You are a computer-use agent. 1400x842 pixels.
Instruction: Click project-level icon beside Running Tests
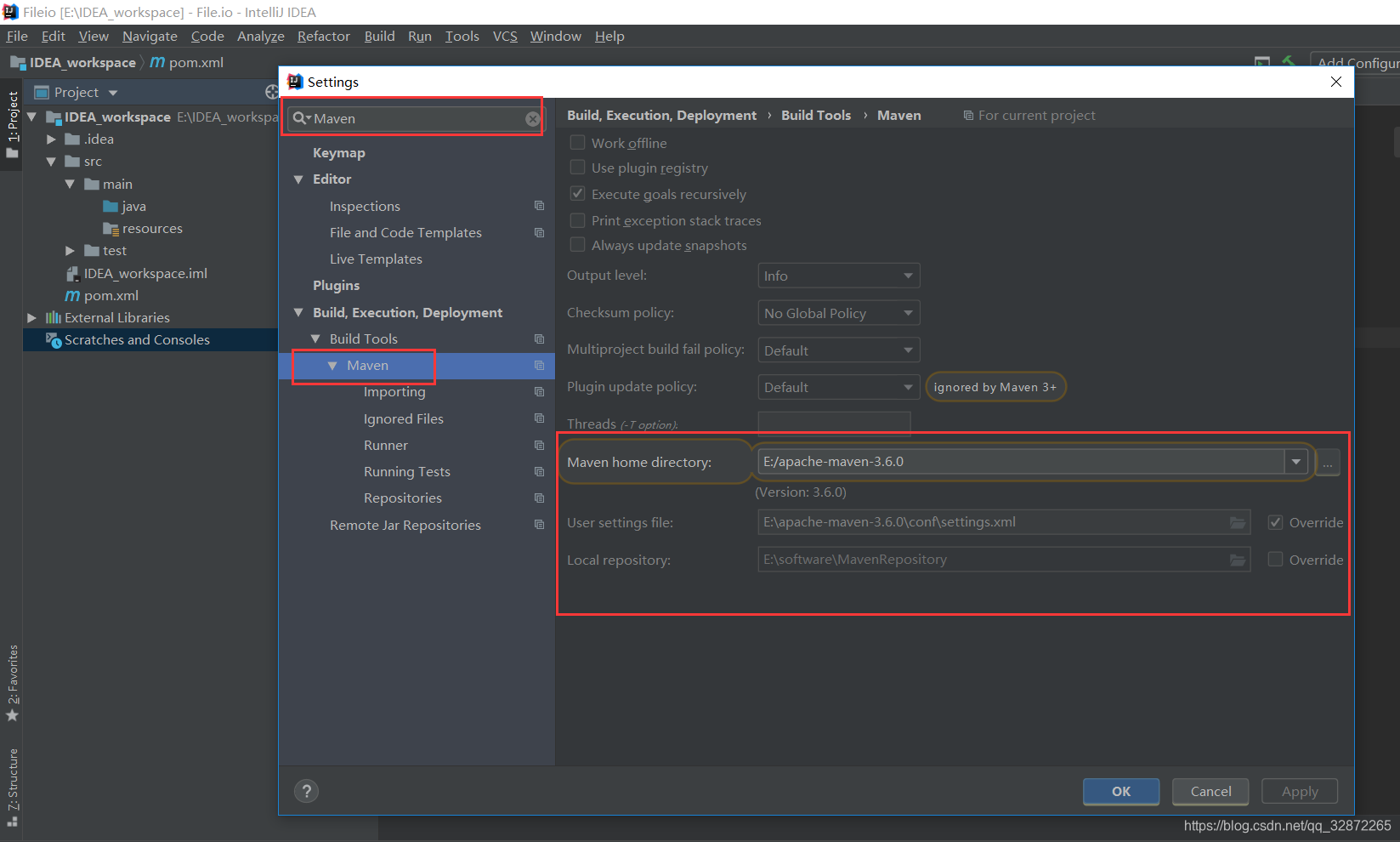[539, 471]
